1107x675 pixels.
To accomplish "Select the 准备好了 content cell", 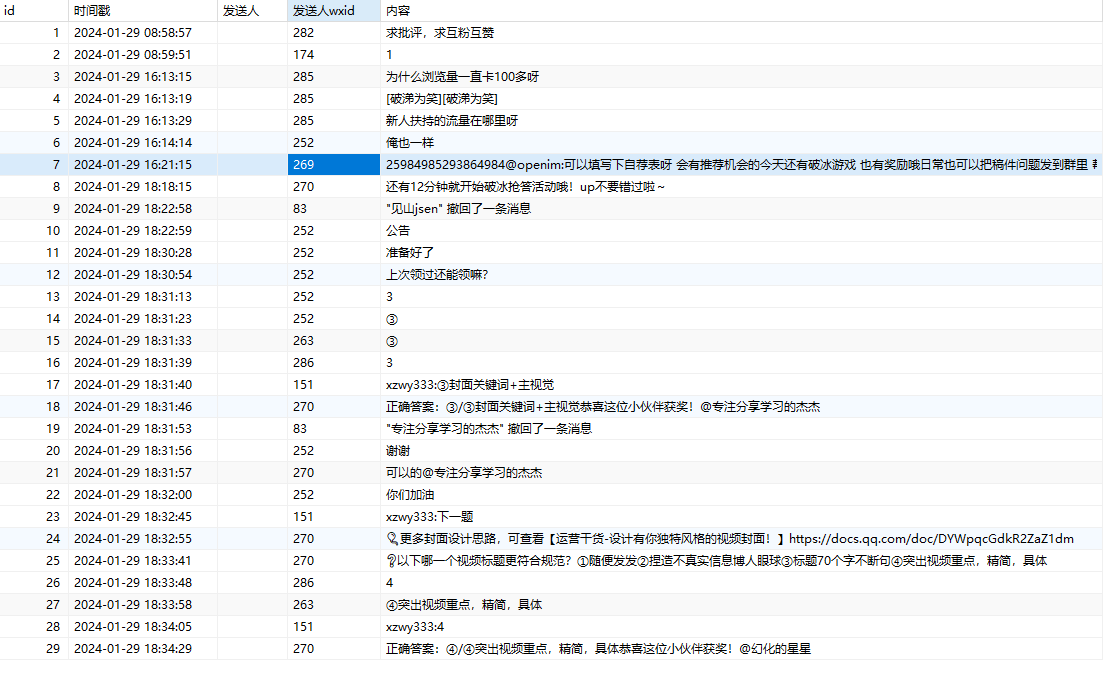I will click(741, 252).
